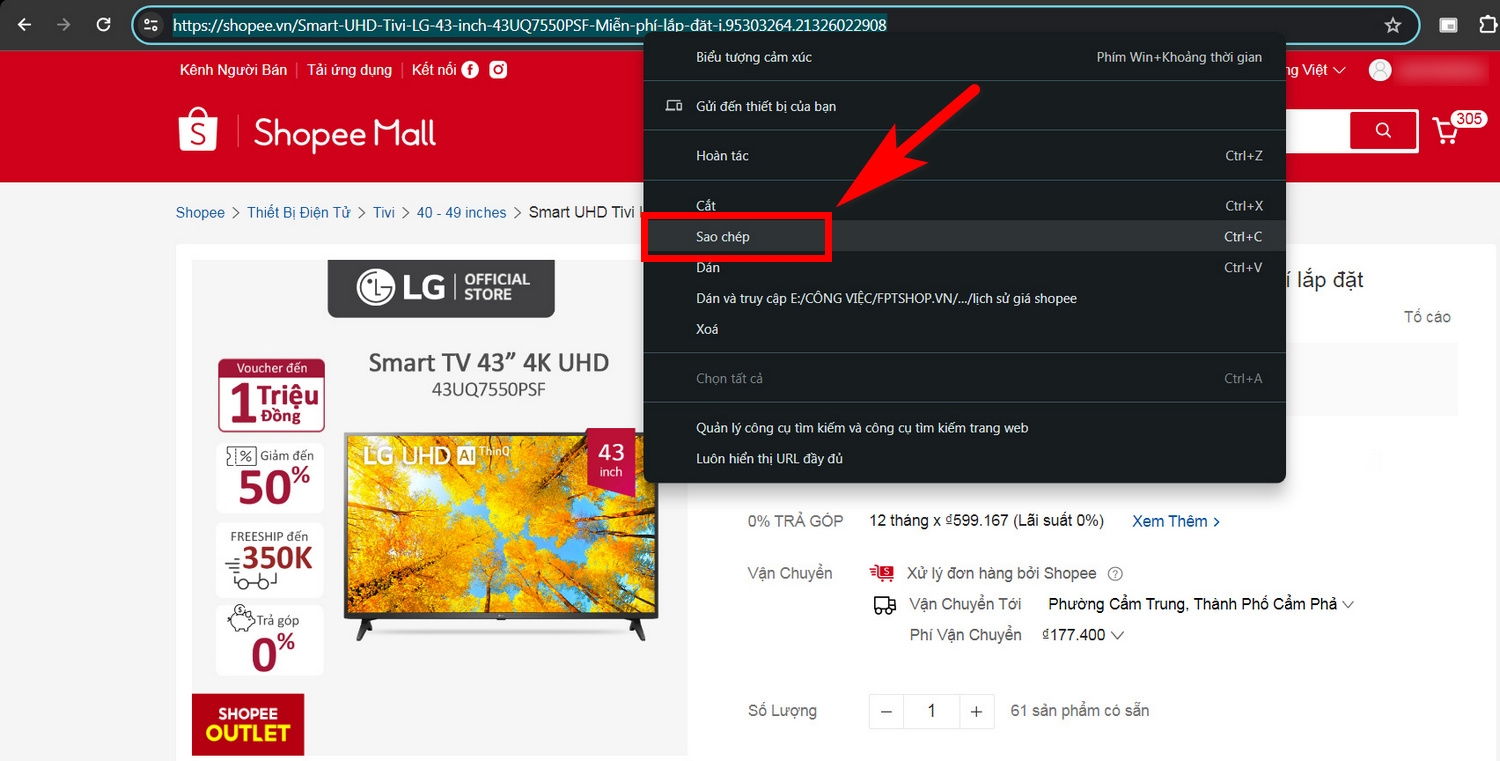The width and height of the screenshot is (1500, 761).
Task: Click the URL in the address bar
Action: (529, 25)
